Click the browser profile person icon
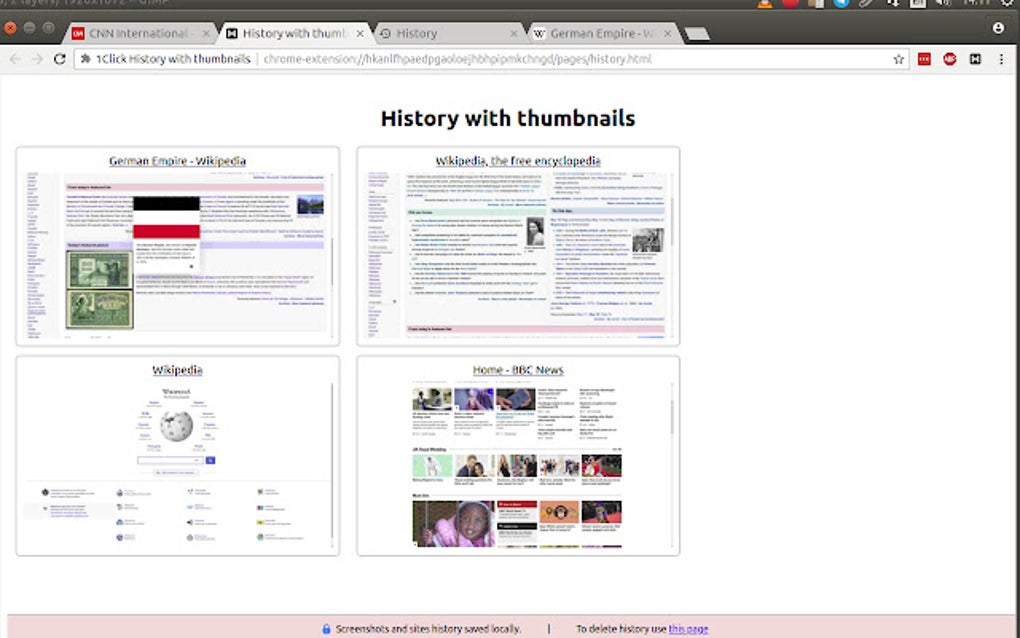 tap(998, 29)
